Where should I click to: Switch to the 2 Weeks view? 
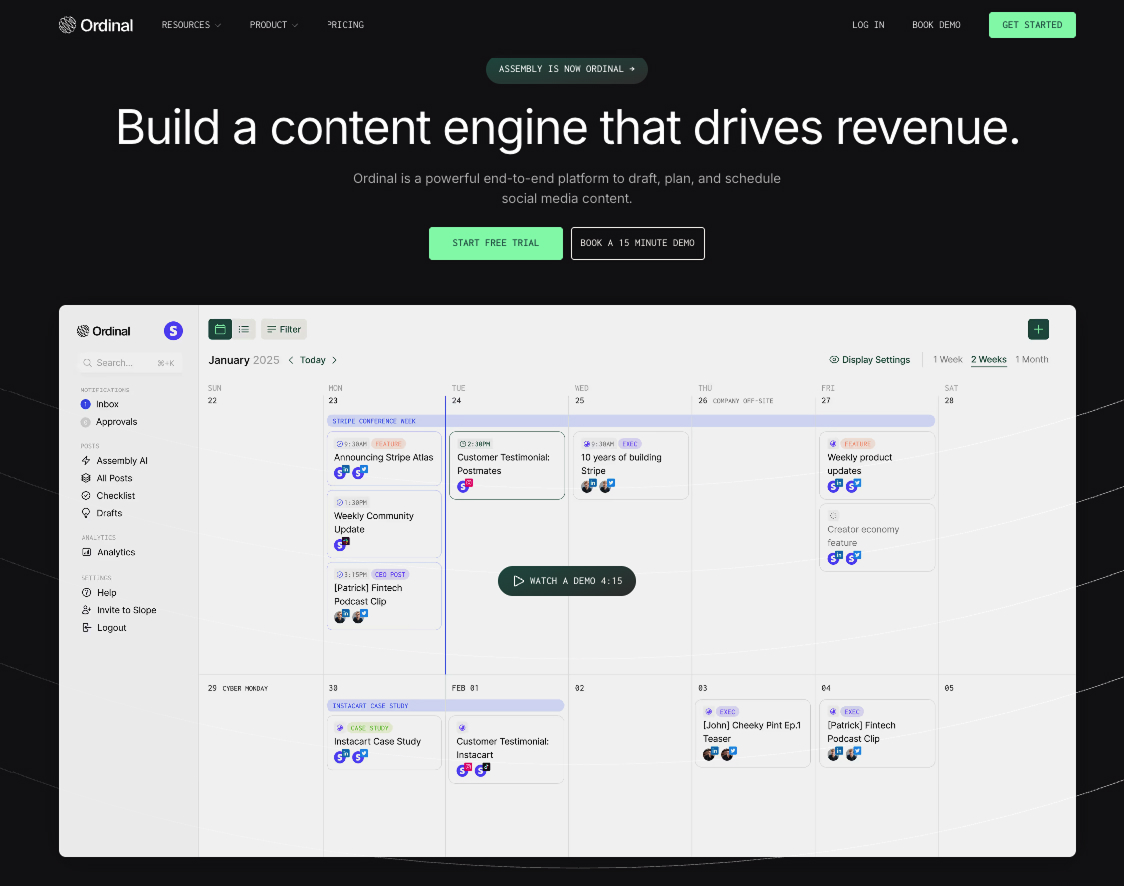click(x=989, y=360)
